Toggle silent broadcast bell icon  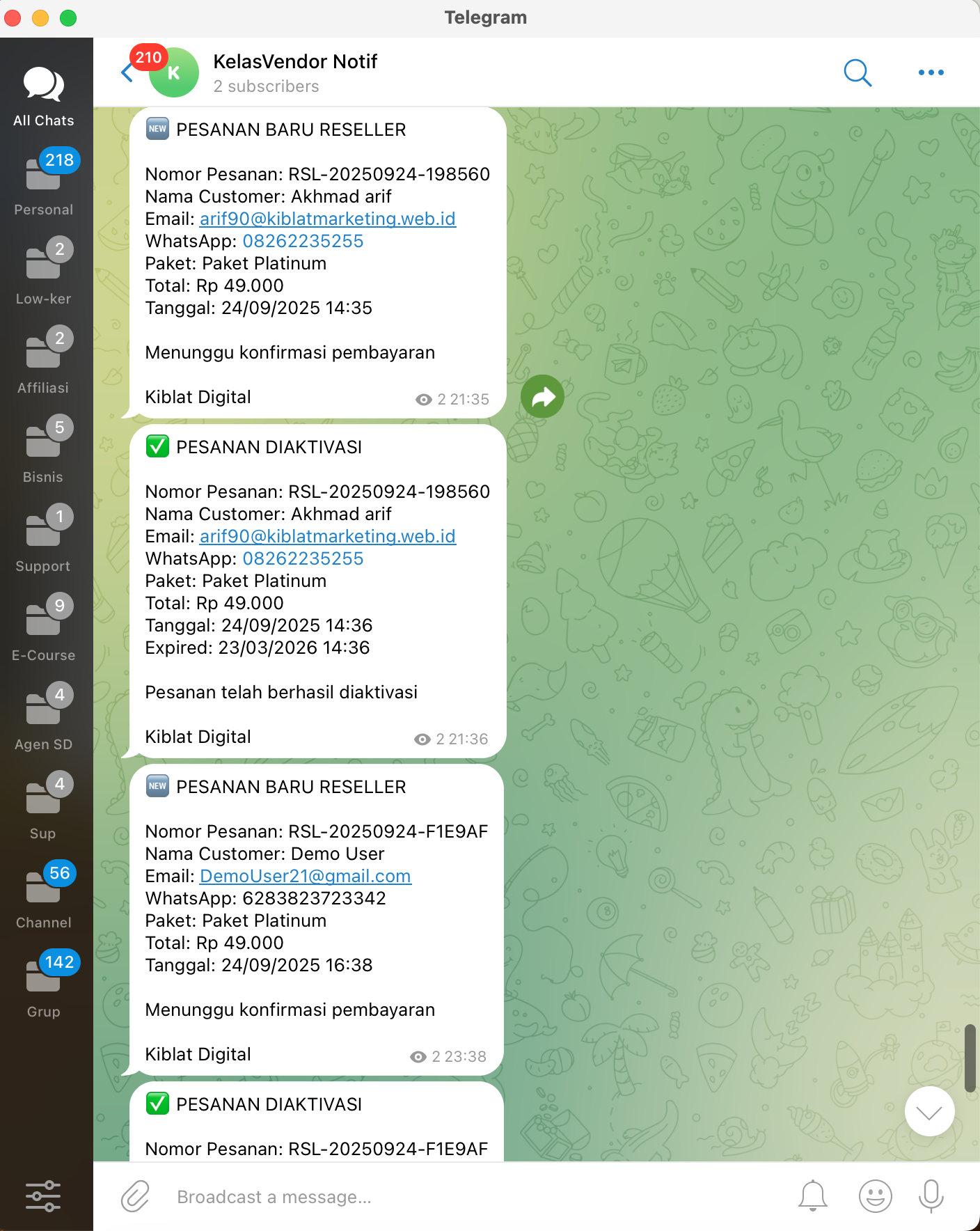(812, 1197)
